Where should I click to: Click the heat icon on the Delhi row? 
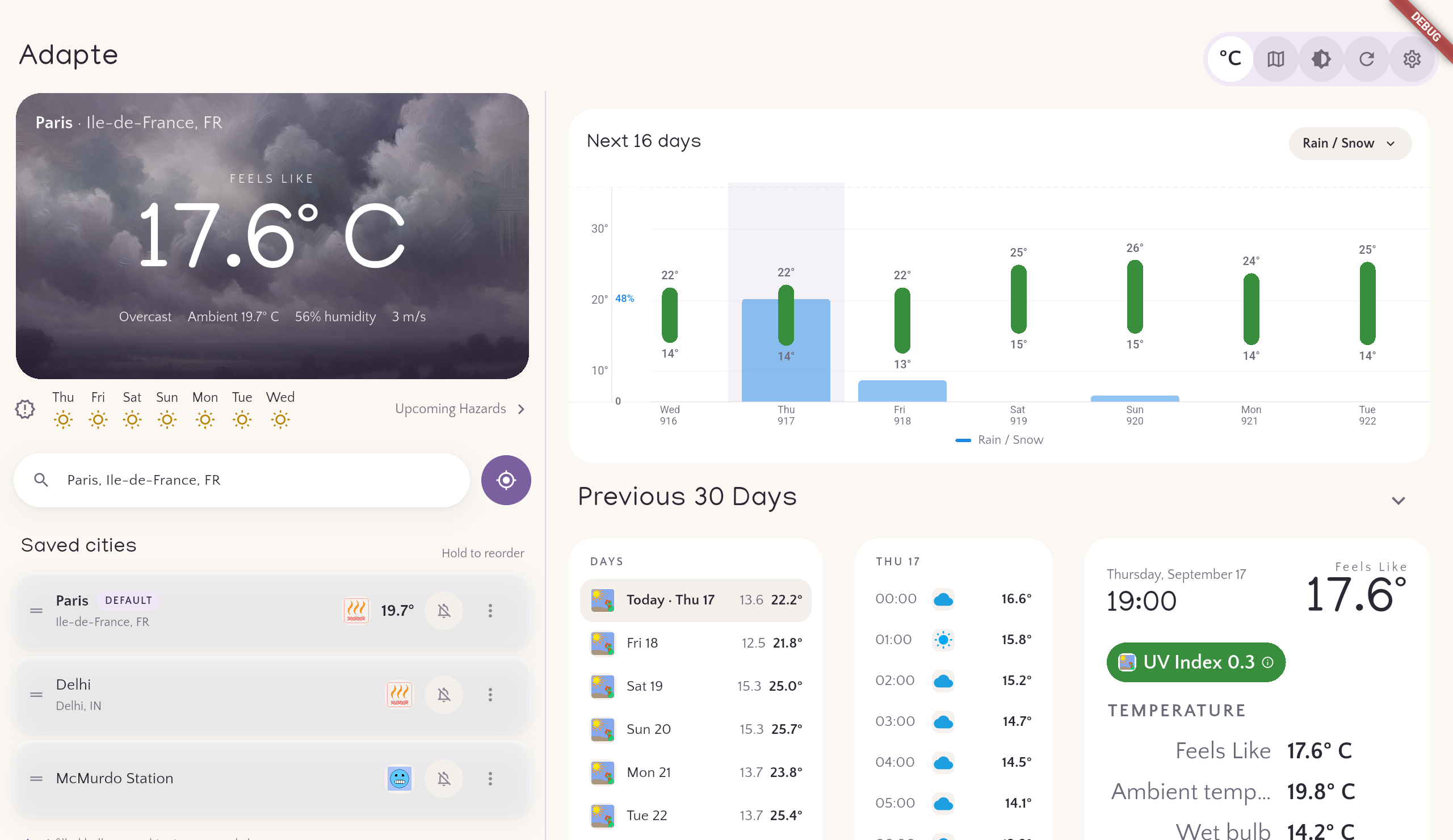(399, 695)
